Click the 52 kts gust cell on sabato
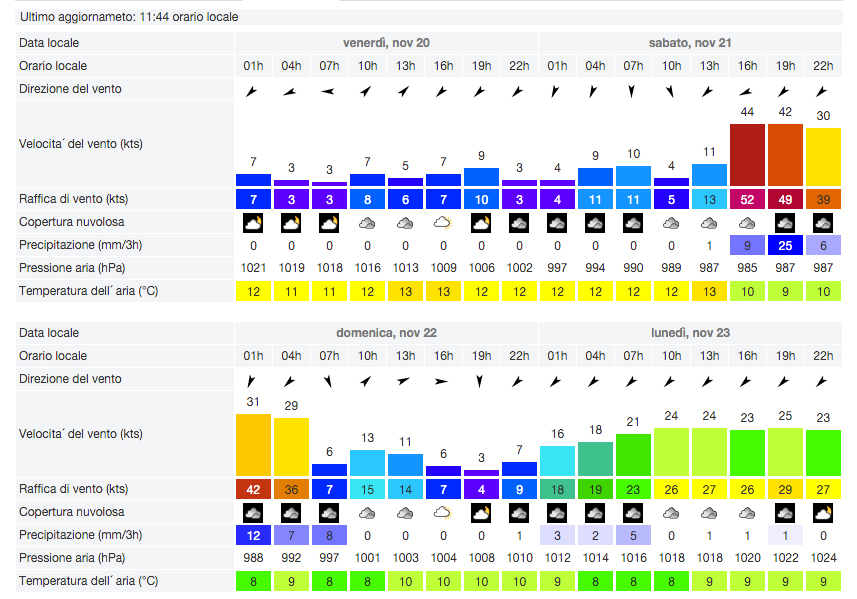 tap(747, 199)
